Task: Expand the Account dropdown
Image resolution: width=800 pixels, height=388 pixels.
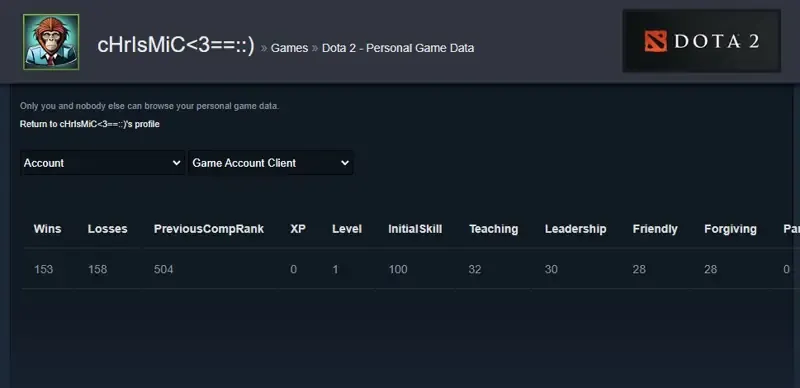Action: coord(103,163)
